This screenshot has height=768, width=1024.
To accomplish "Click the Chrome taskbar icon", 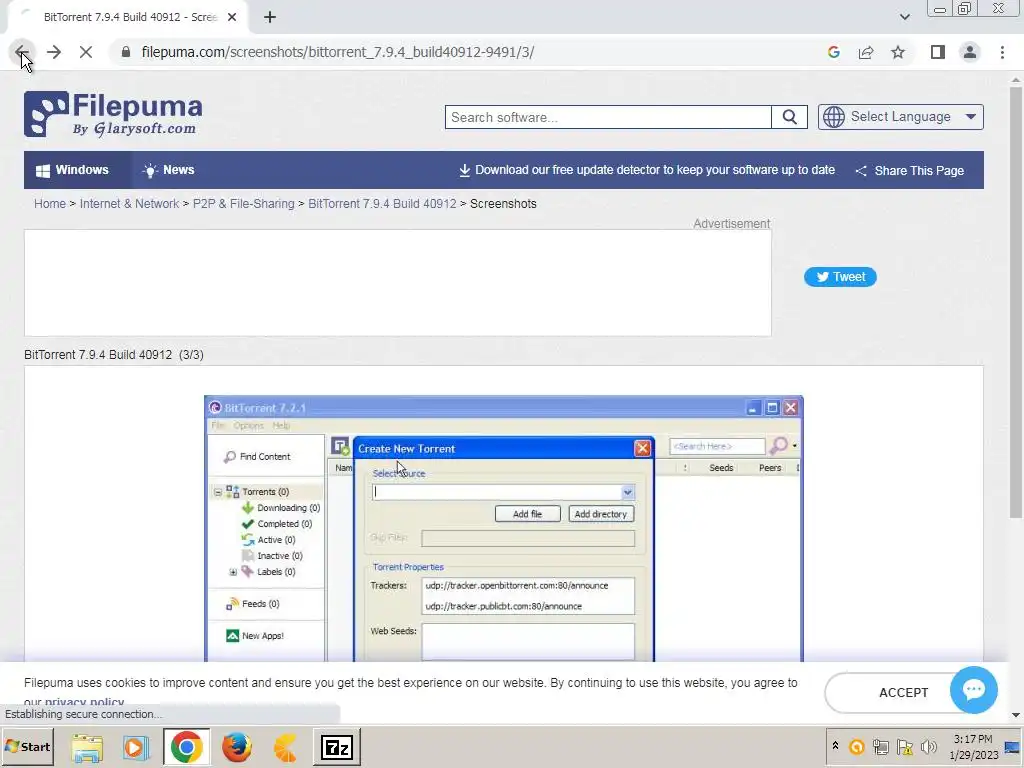I will tap(187, 747).
